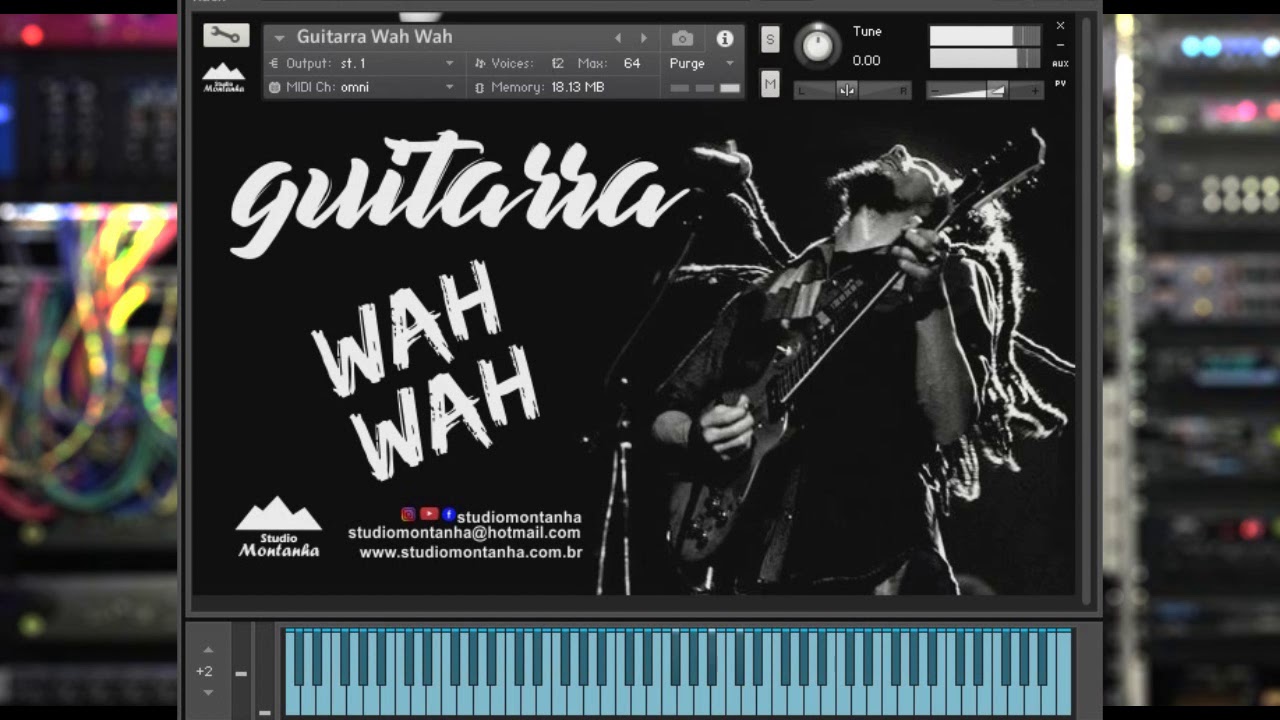Collapse instrument header with title triangle
1280x720 pixels.
(x=279, y=38)
